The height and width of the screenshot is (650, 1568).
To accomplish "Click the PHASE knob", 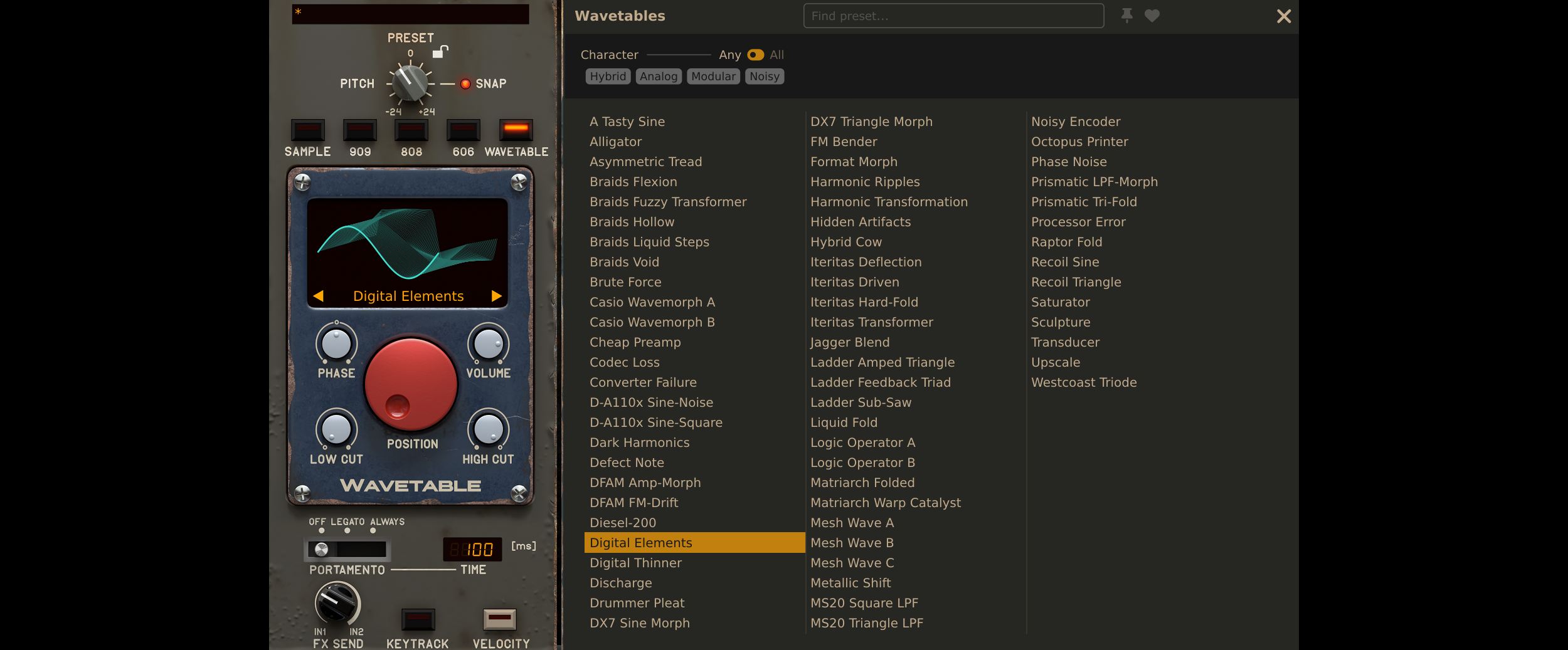I will 336,344.
